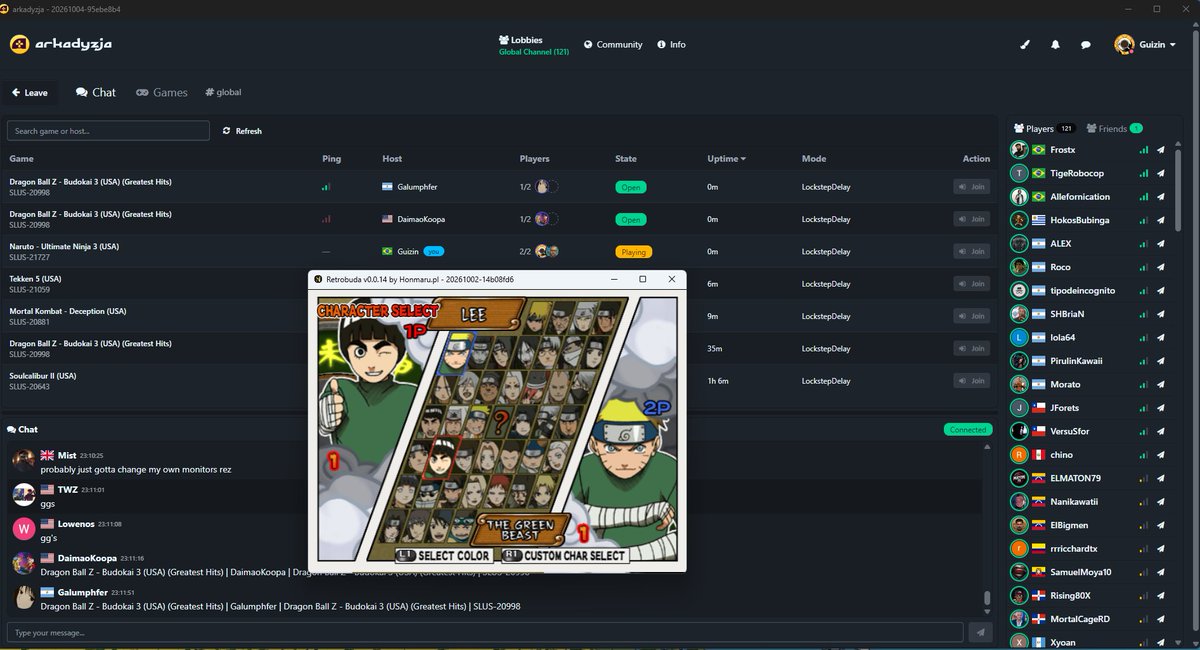Image resolution: width=1200 pixels, height=650 pixels.
Task: Select the Naruto - Ultimate Ninja 3 game title
Action: [x=64, y=246]
